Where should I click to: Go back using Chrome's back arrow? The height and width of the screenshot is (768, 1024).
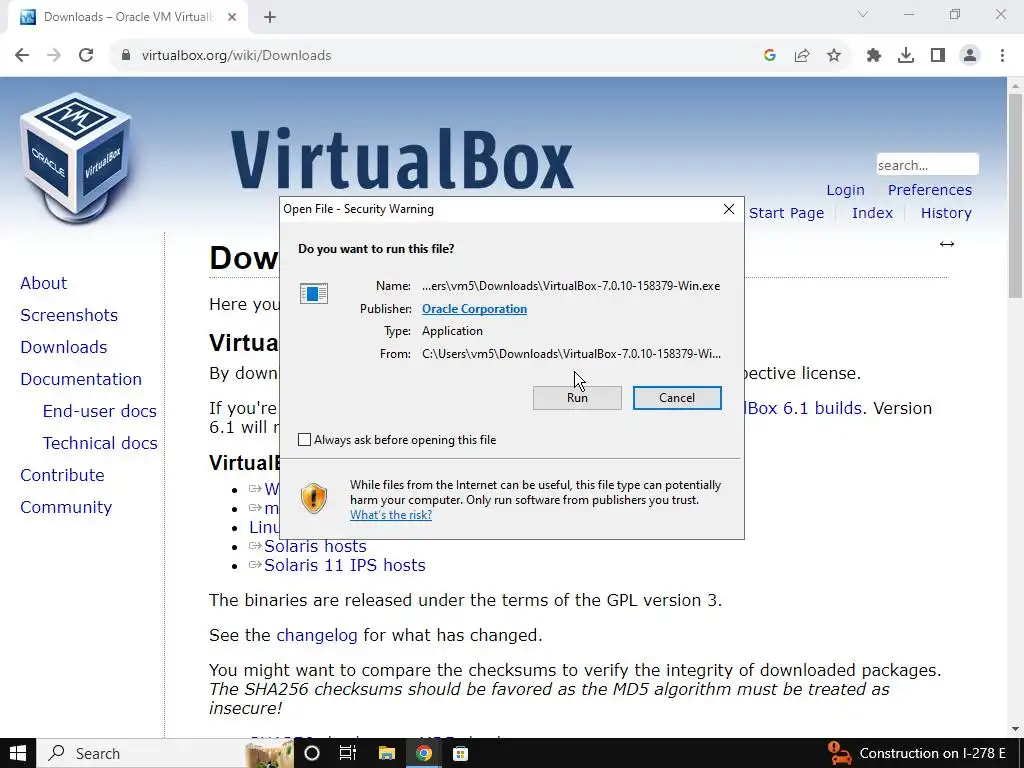tap(22, 56)
